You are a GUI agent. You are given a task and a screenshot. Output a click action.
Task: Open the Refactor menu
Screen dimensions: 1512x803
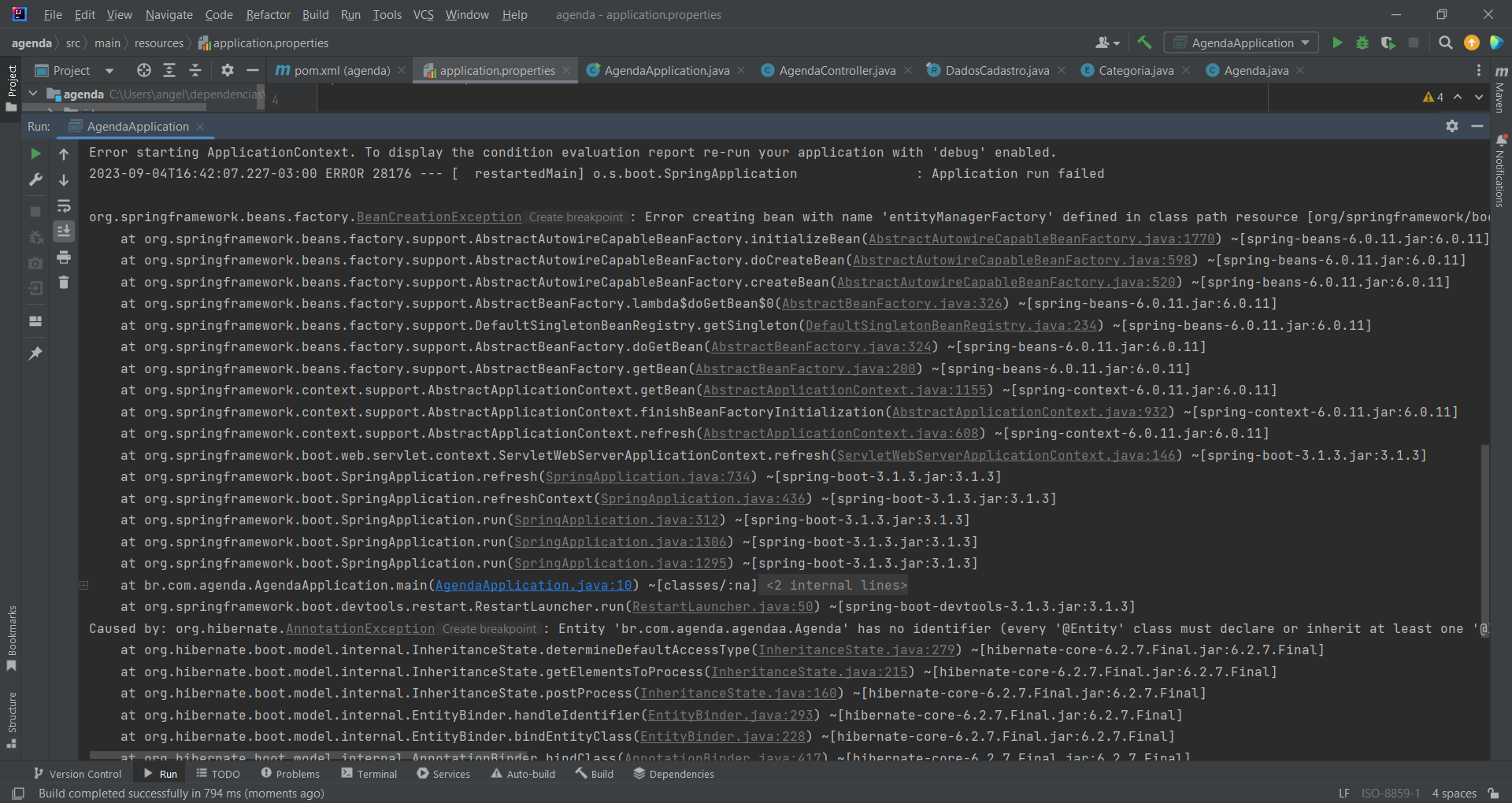click(268, 15)
